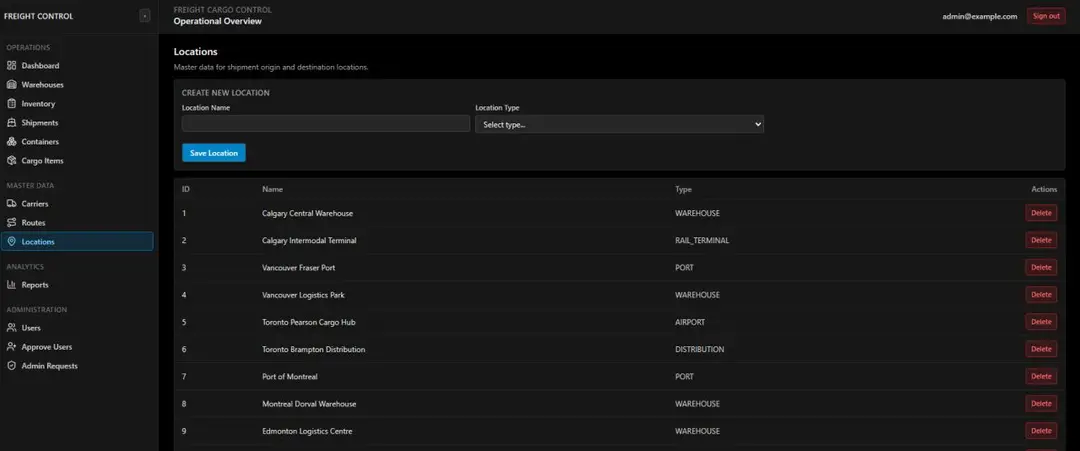Delete Montreal Dorval Warehouse row
Viewport: 1080px width, 451px height.
click(x=1041, y=403)
